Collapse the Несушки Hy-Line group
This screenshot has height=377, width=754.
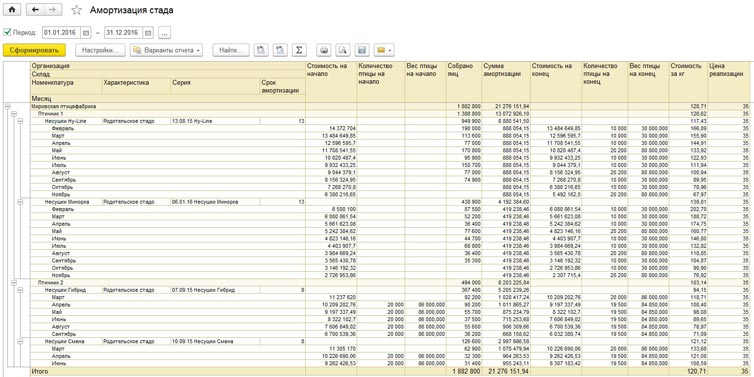coord(20,121)
